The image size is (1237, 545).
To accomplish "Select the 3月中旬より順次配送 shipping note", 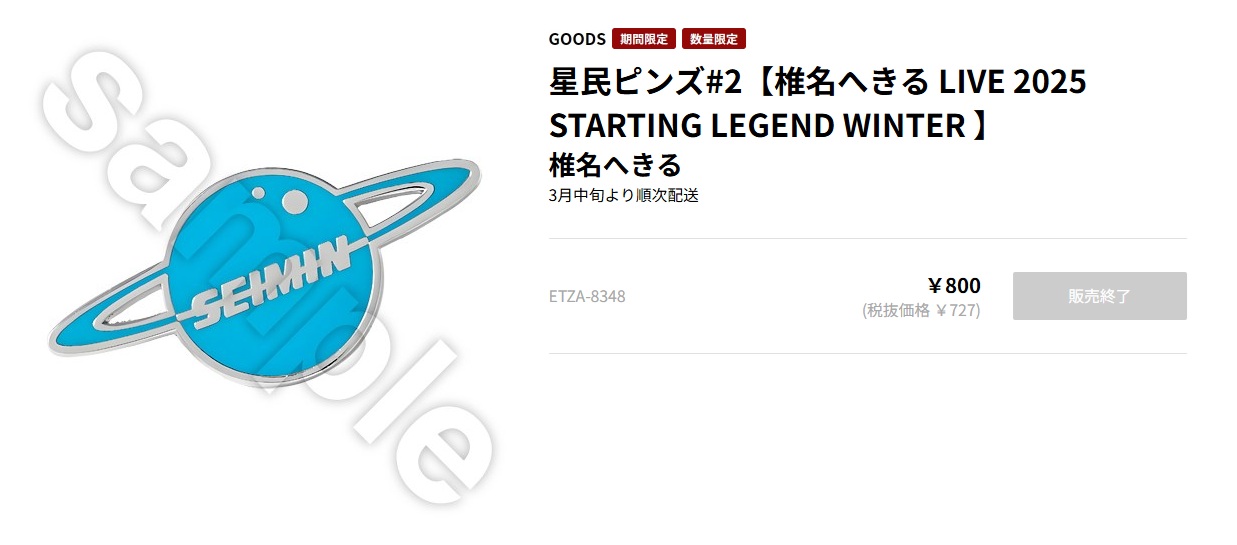I will pyautogui.click(x=624, y=195).
